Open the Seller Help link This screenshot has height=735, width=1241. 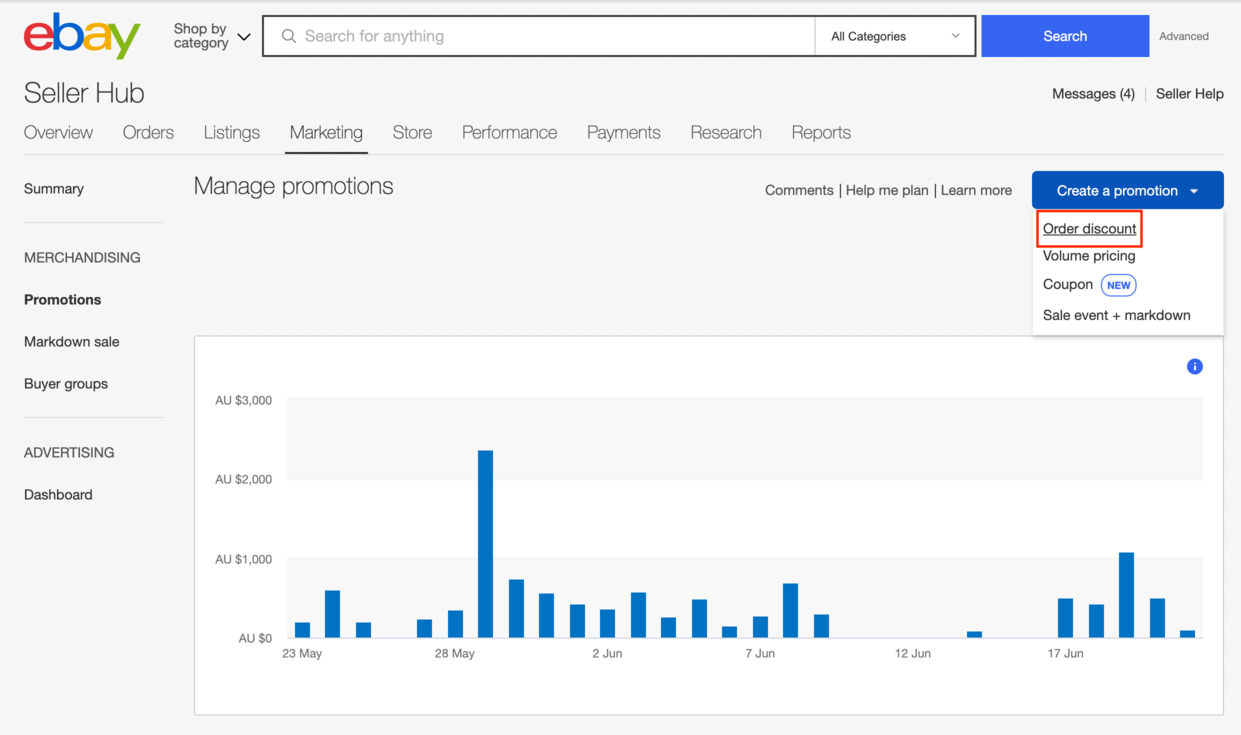click(x=1190, y=94)
